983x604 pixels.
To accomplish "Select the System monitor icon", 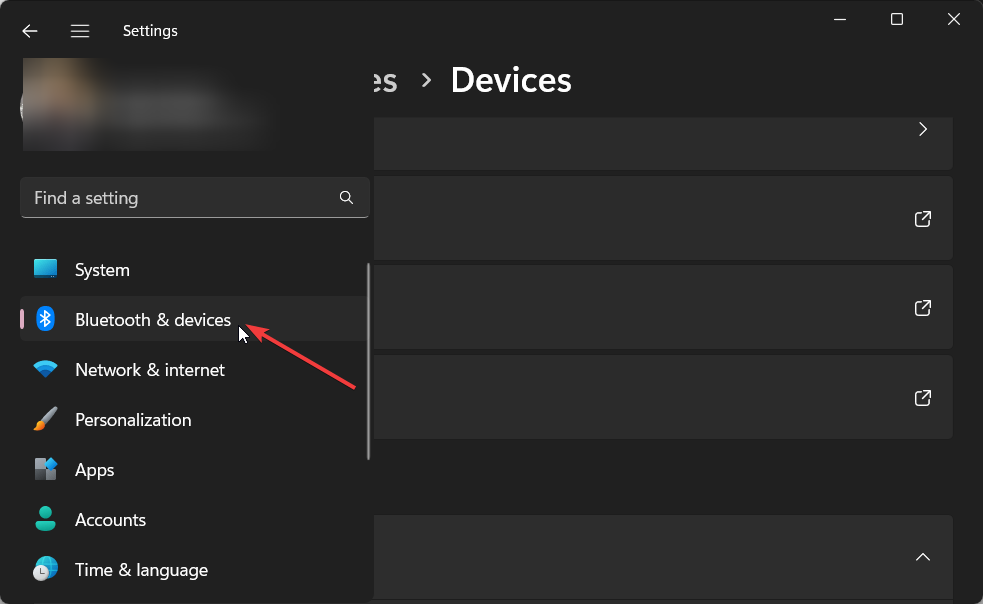I will pos(45,268).
